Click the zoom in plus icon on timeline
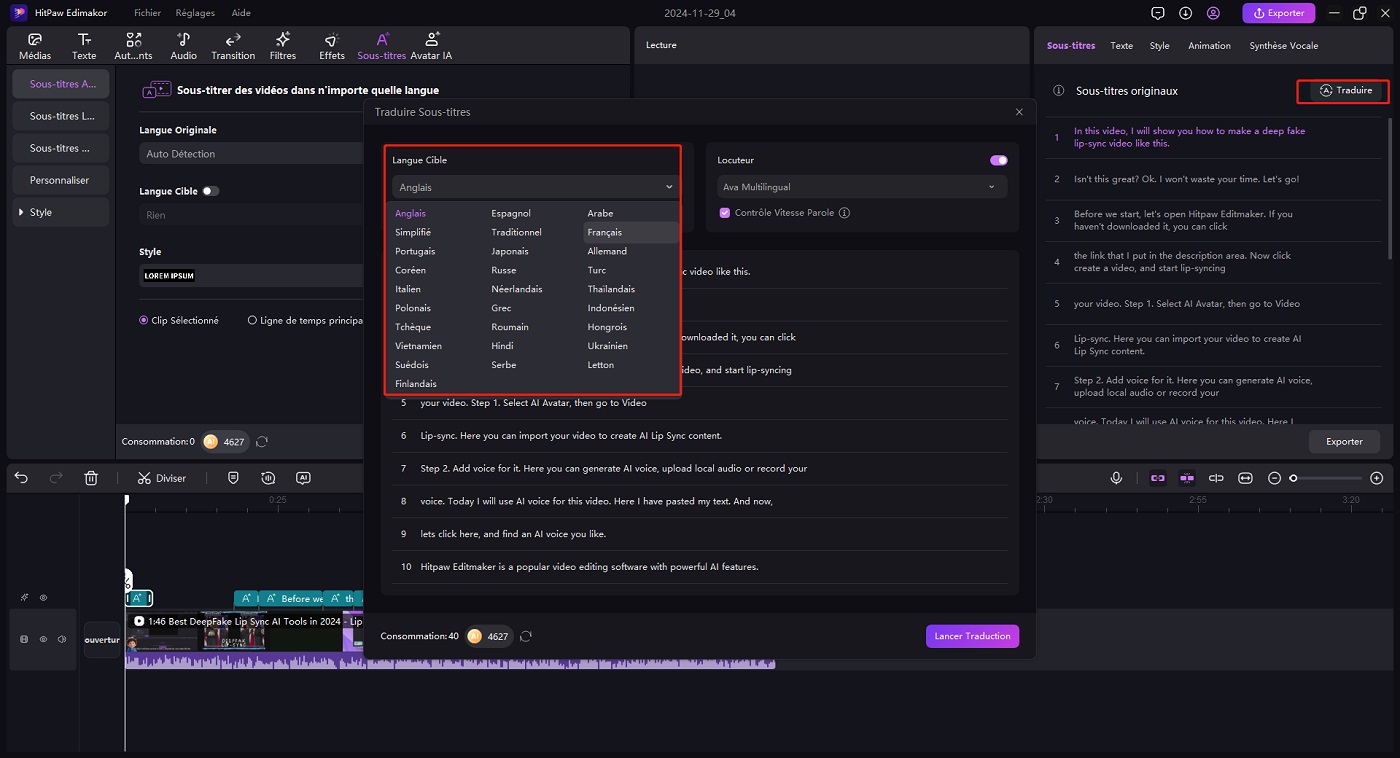1400x758 pixels. (1377, 478)
